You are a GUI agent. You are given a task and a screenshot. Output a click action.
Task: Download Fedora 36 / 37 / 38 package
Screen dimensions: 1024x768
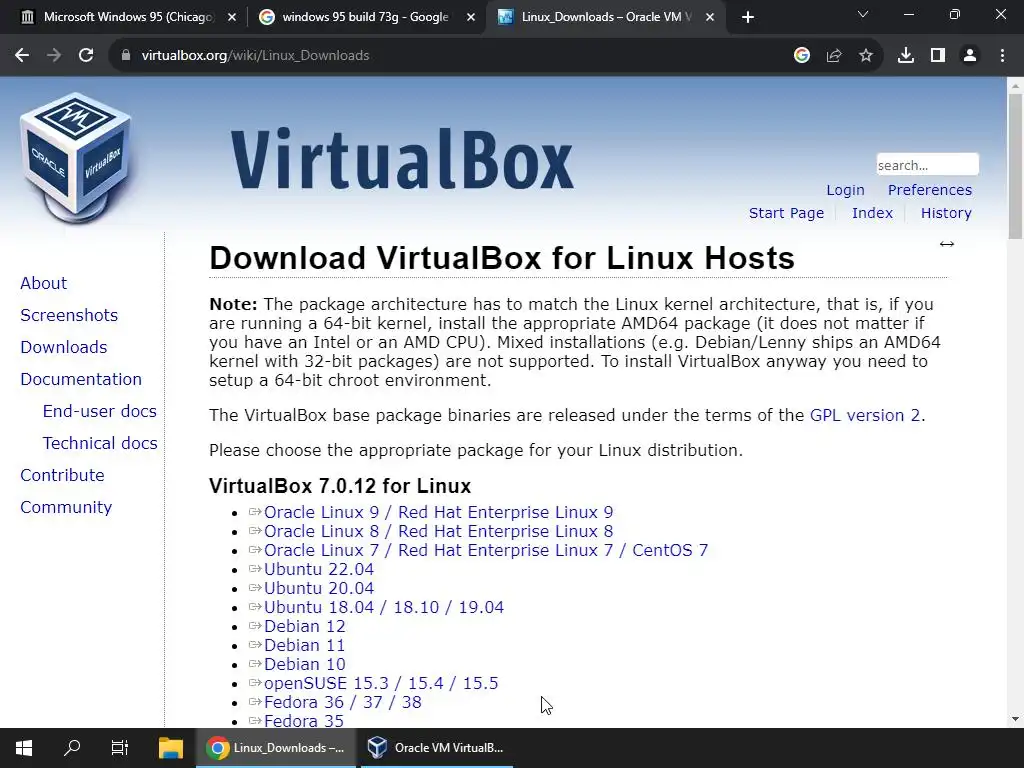(x=343, y=702)
